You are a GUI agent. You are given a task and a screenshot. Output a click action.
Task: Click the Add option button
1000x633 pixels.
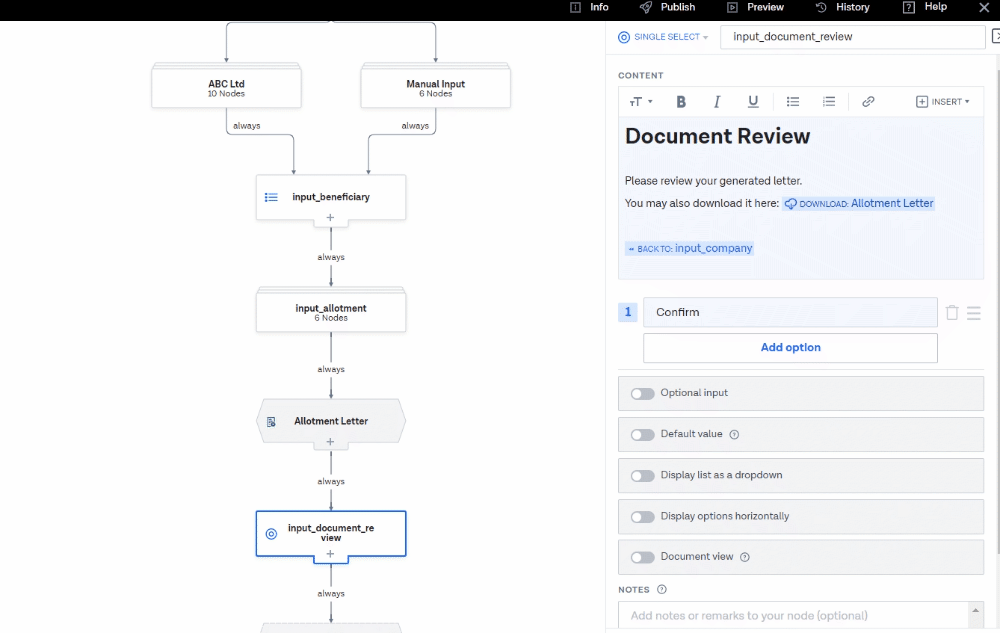click(x=790, y=348)
